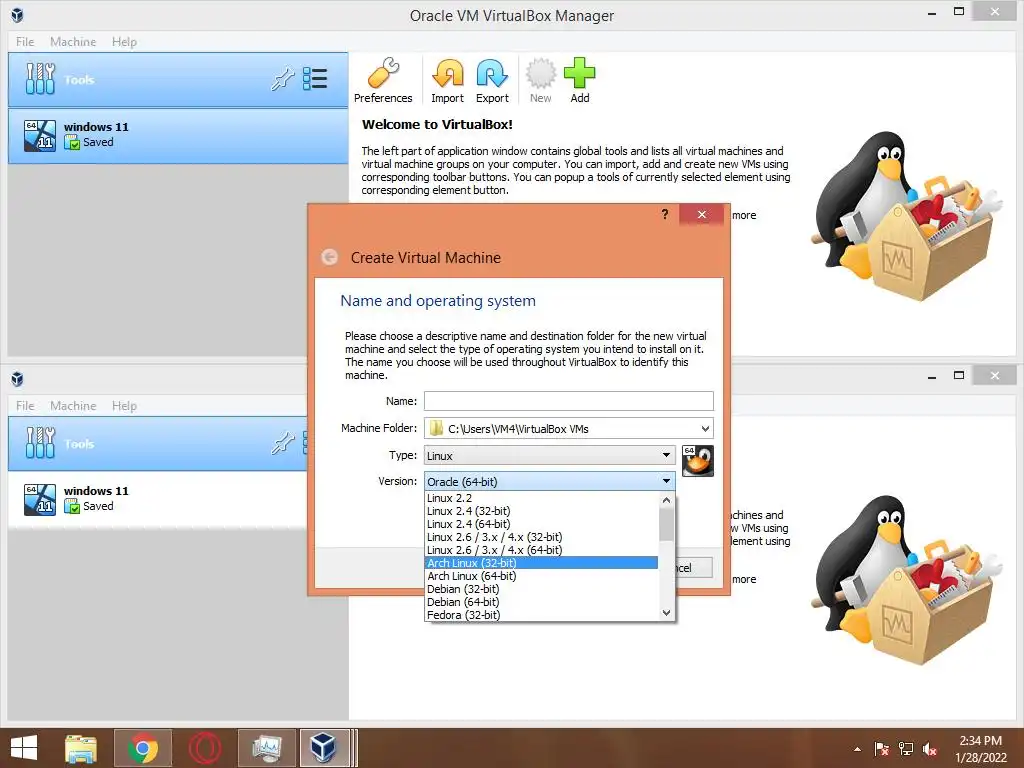Screen dimensions: 1024x768
Task: Open the Help menu in the top window
Action: pyautogui.click(x=124, y=42)
